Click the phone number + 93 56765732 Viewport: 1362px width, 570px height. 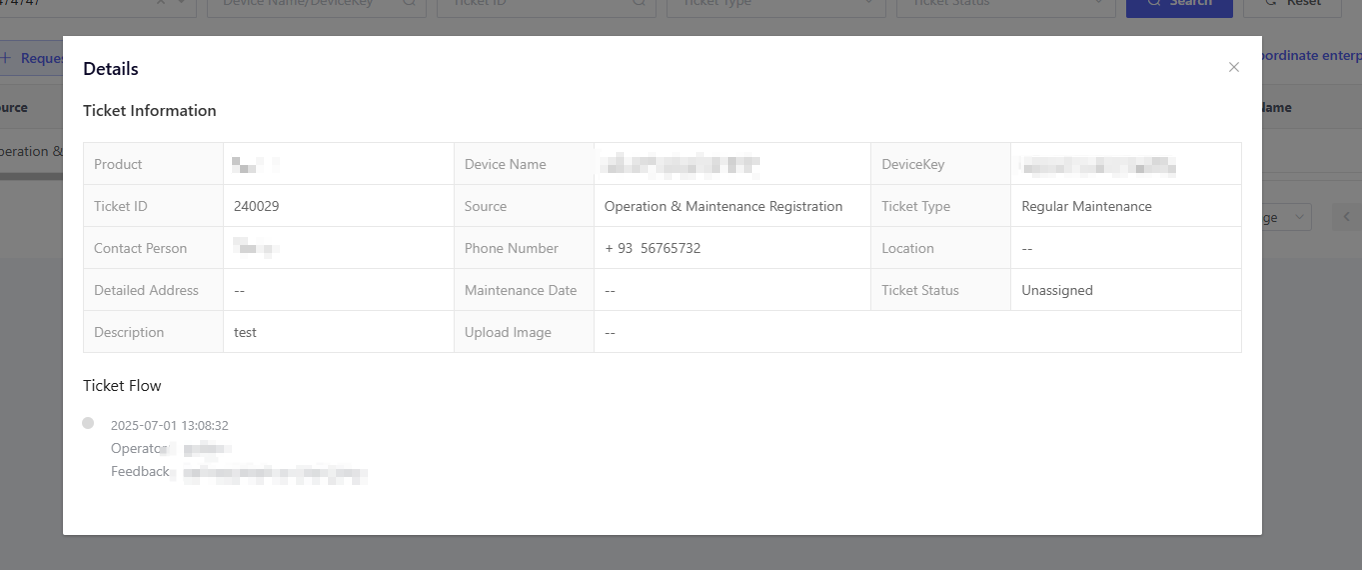click(x=652, y=248)
